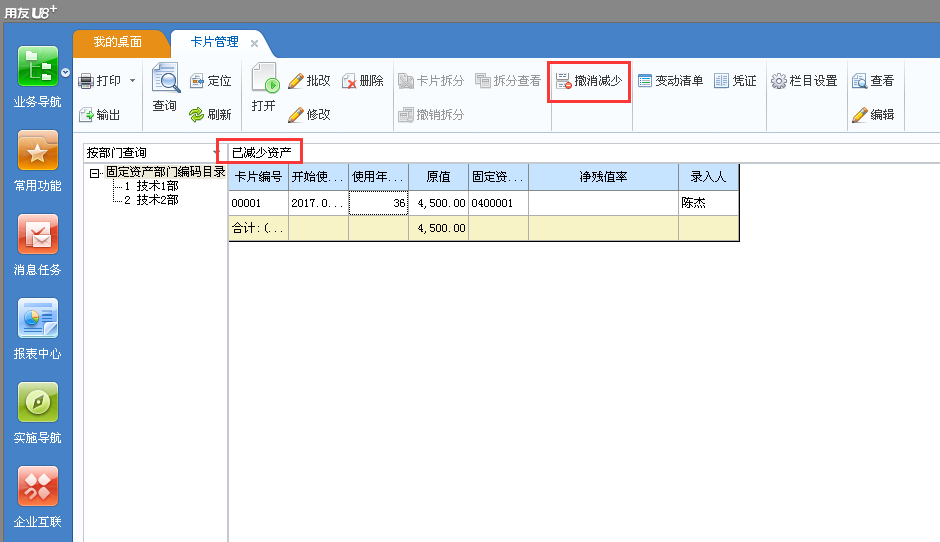Click the 卡片编号 column header
Viewport: 940px width, 542px height.
click(x=258, y=177)
